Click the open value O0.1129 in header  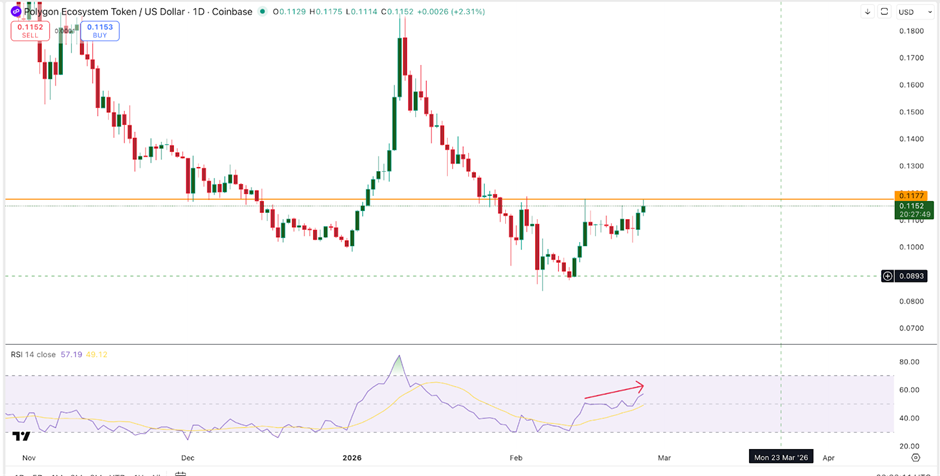tap(290, 11)
